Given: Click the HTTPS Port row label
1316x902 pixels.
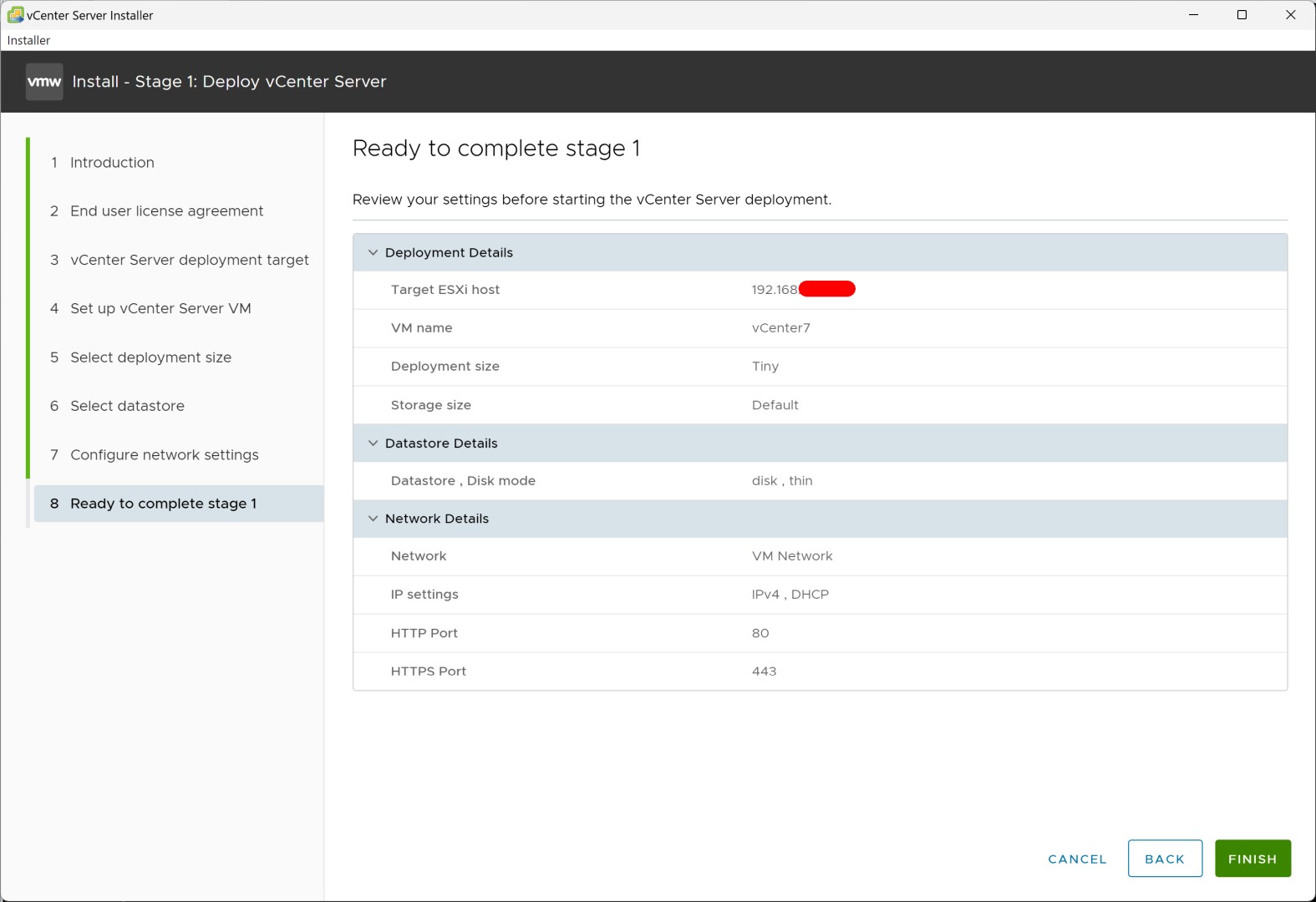Looking at the screenshot, I should (x=428, y=671).
